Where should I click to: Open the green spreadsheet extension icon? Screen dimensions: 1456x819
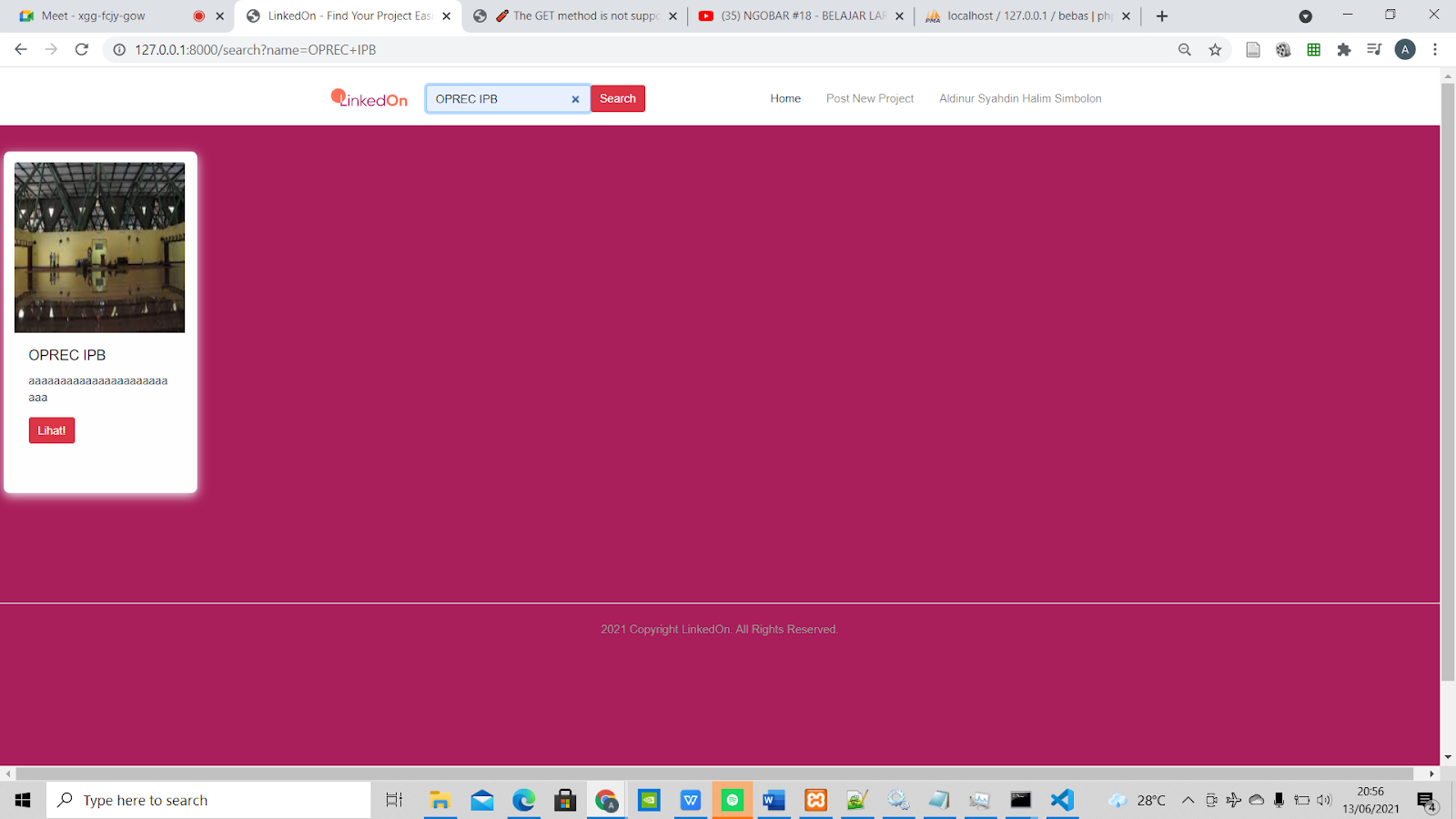click(1313, 50)
